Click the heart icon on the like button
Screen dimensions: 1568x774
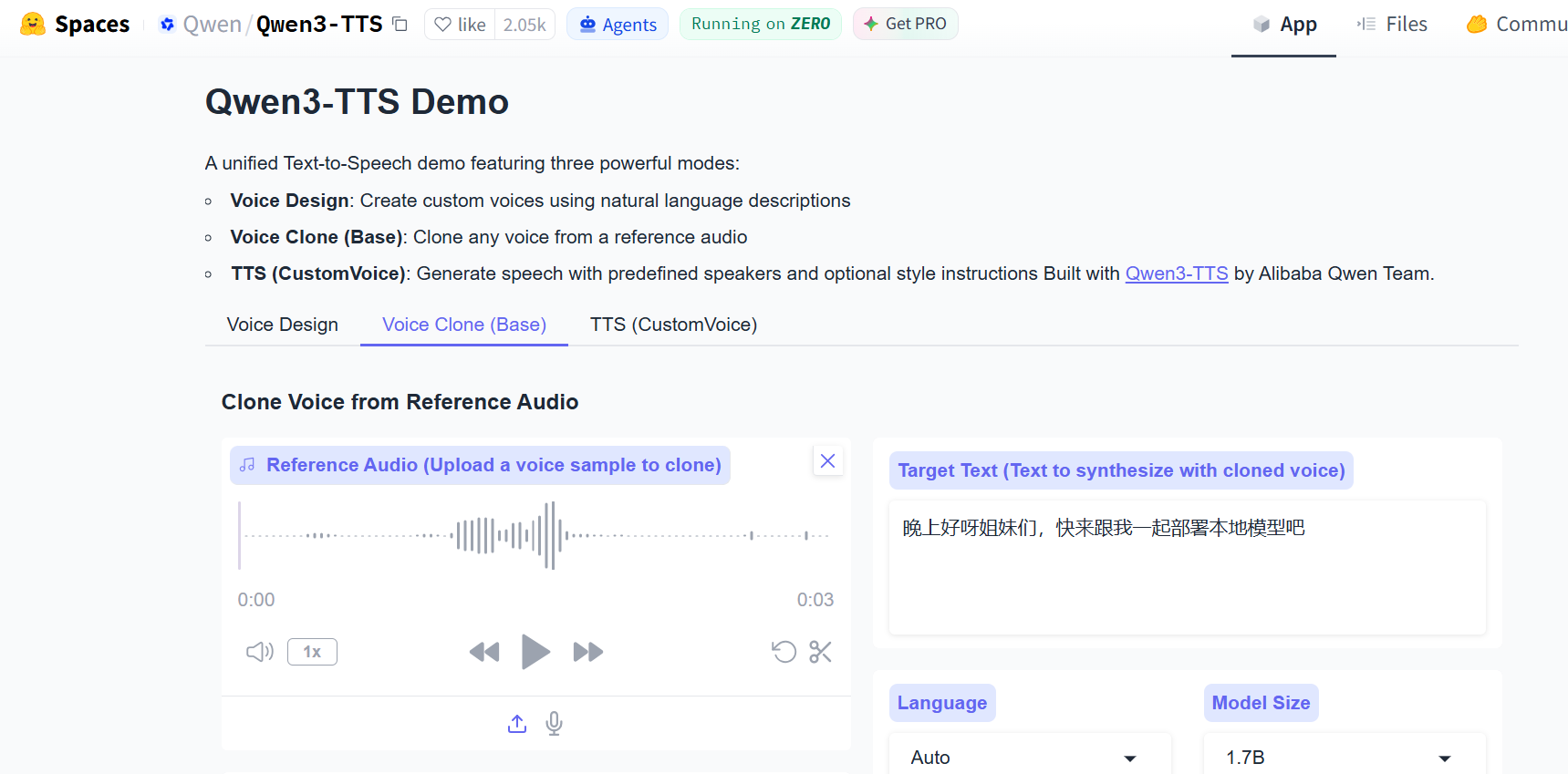click(x=442, y=25)
